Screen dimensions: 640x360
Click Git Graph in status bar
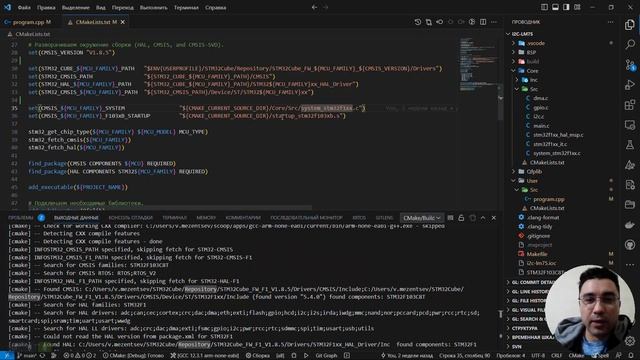[326, 356]
